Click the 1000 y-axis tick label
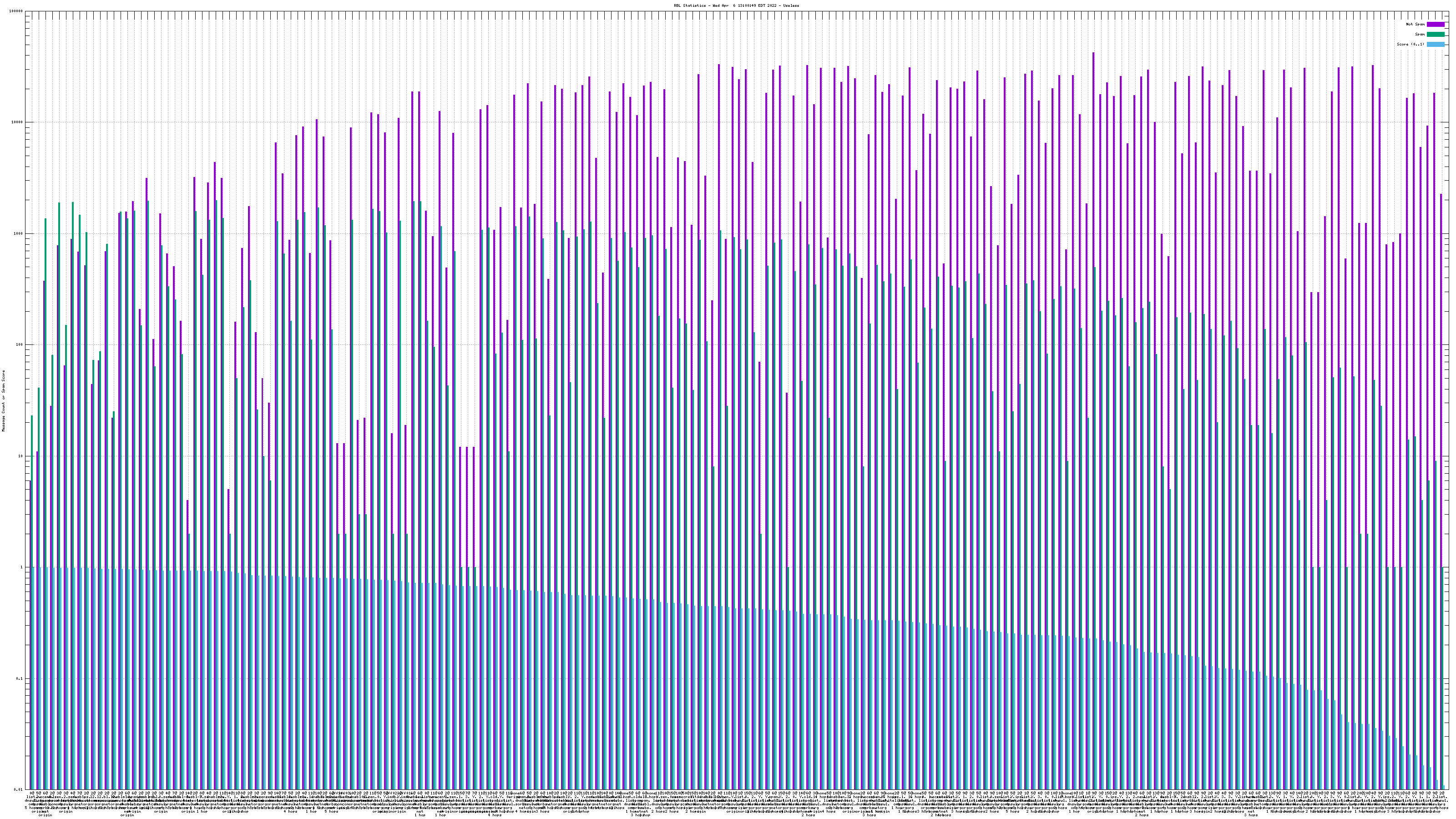This screenshot has width=1456, height=819. click(x=19, y=233)
